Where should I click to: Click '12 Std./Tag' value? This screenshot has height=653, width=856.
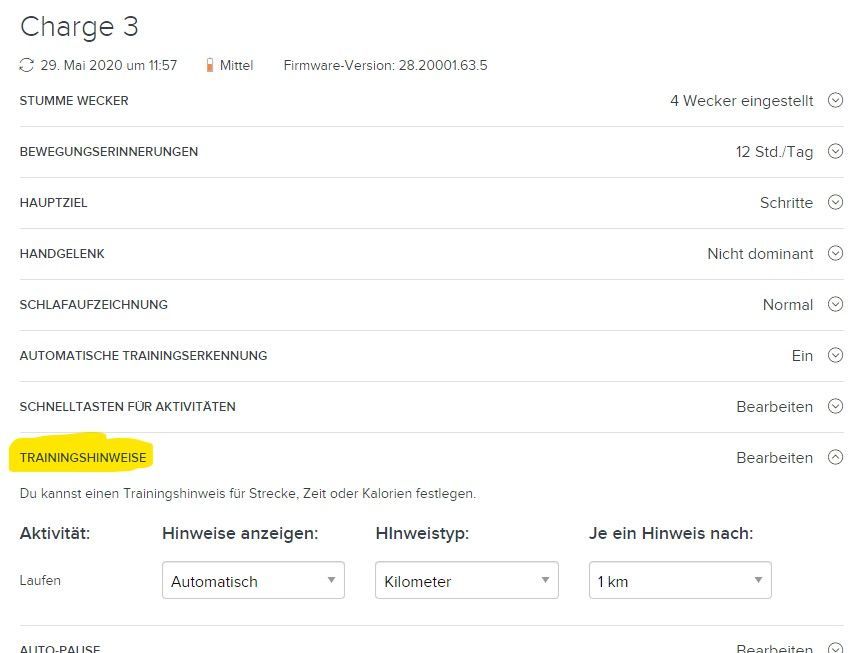(775, 152)
